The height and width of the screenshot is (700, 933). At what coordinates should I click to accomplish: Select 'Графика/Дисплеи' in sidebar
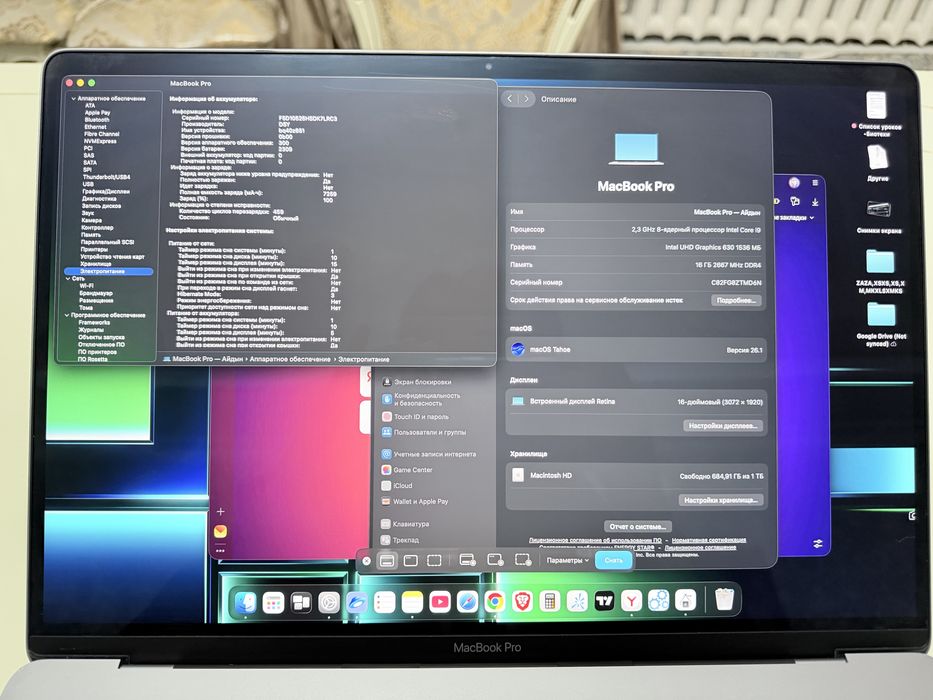105,192
